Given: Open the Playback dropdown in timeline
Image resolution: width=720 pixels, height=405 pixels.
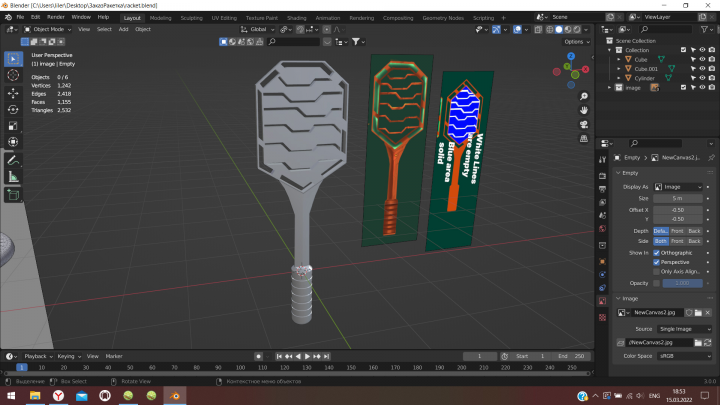Looking at the screenshot, I should coord(38,356).
